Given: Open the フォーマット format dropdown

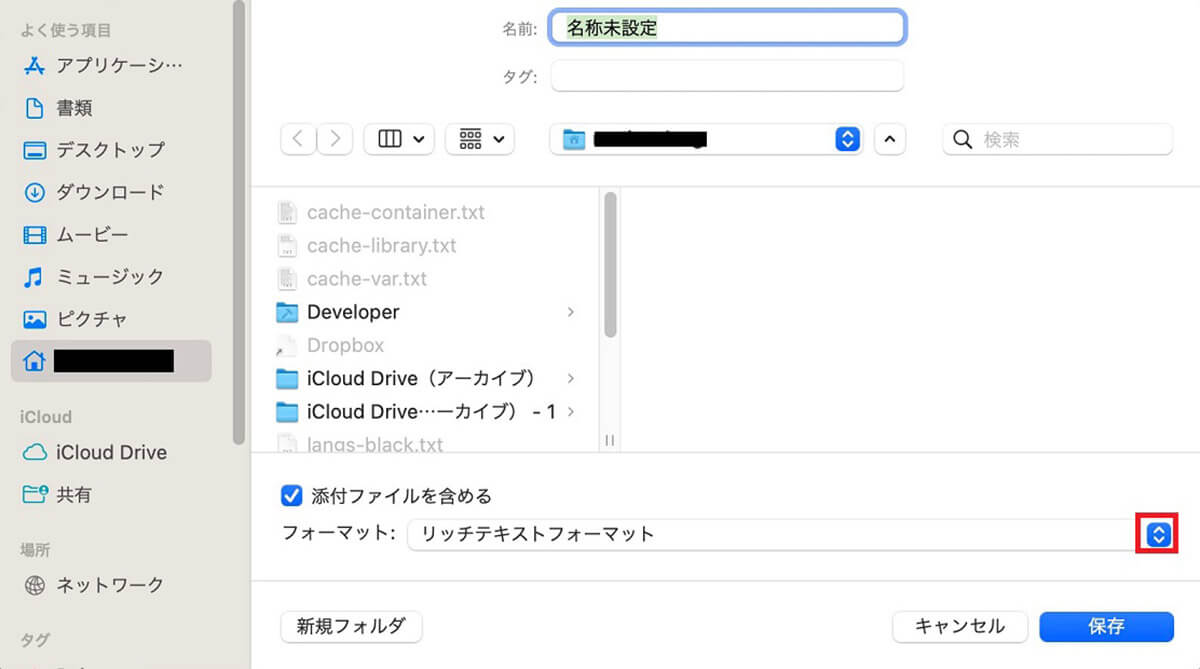Looking at the screenshot, I should pos(1158,534).
